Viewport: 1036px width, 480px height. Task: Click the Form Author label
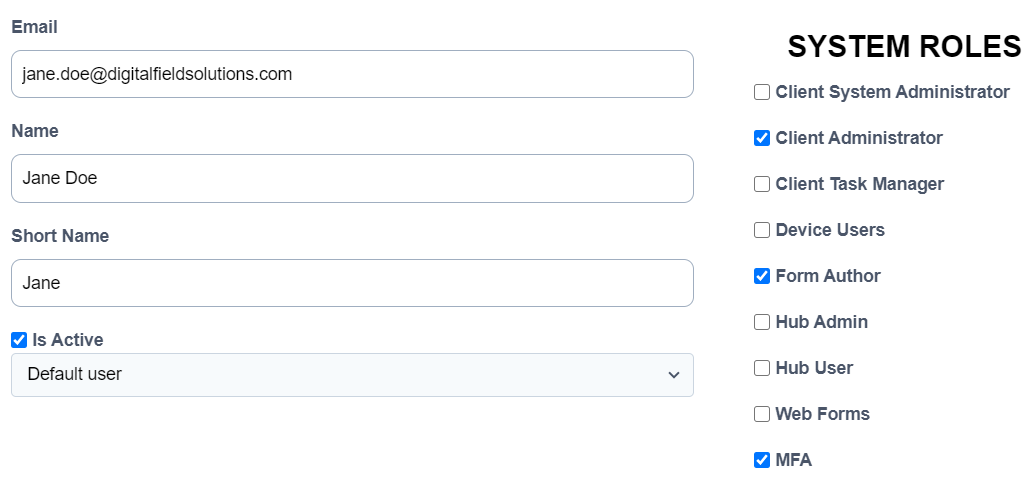[x=828, y=276]
